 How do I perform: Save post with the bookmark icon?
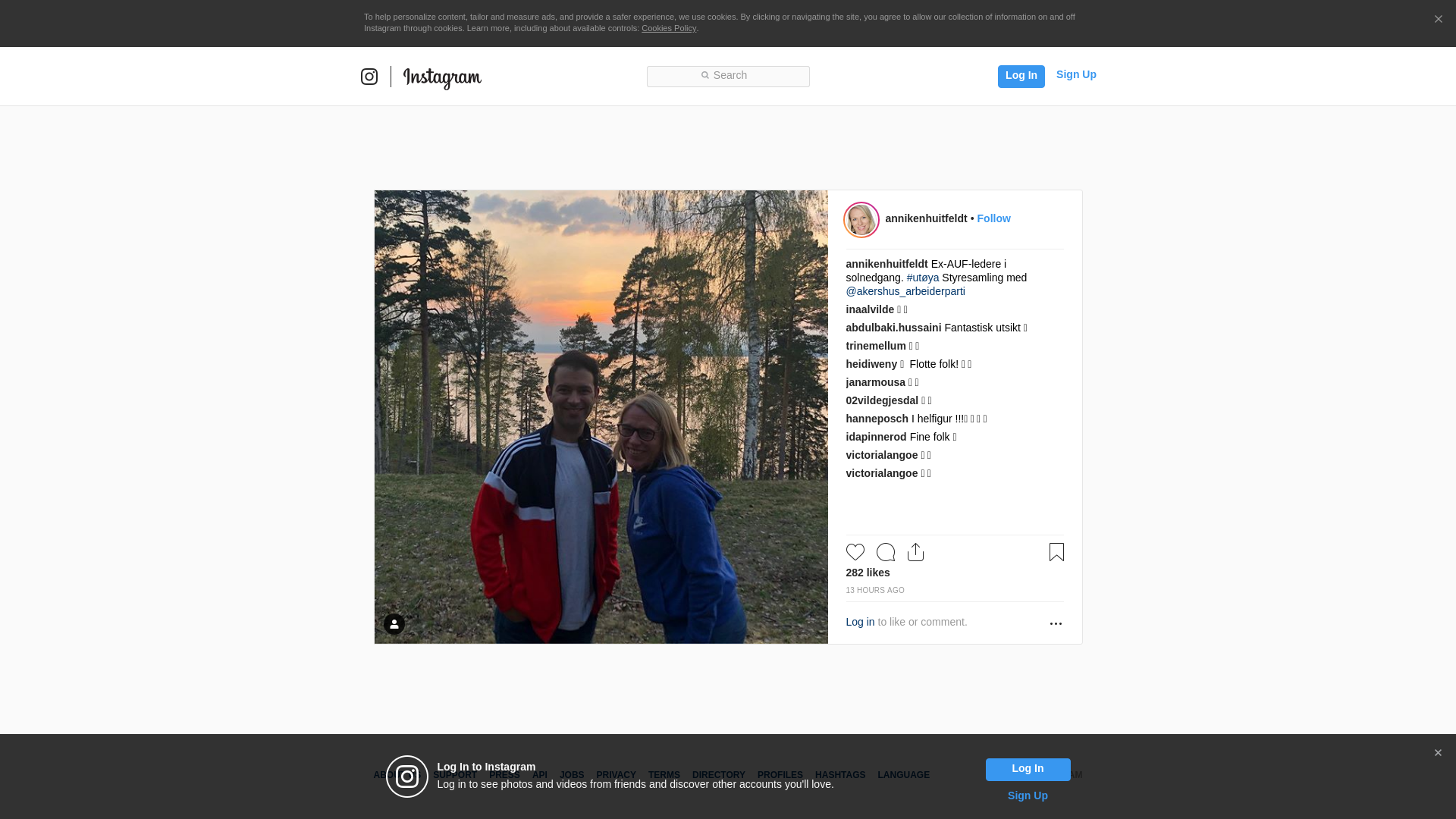coord(1056,552)
